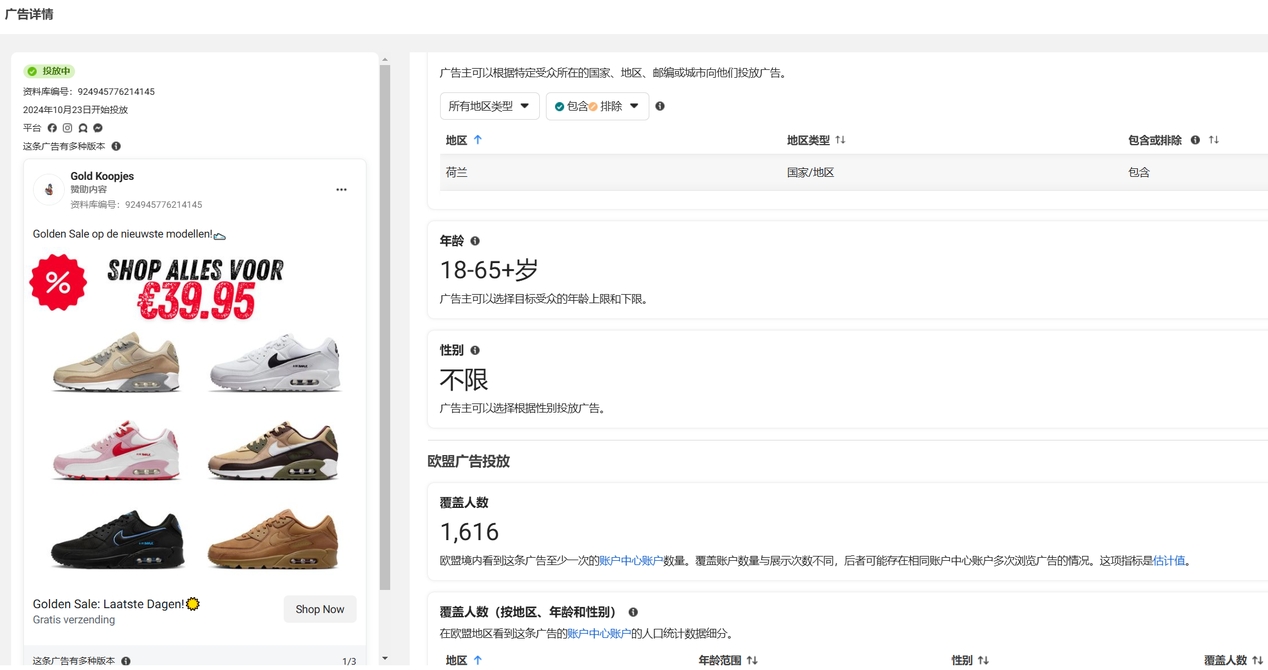Click the ad panel scroll down arrow
The width and height of the screenshot is (1268, 670).
click(385, 659)
